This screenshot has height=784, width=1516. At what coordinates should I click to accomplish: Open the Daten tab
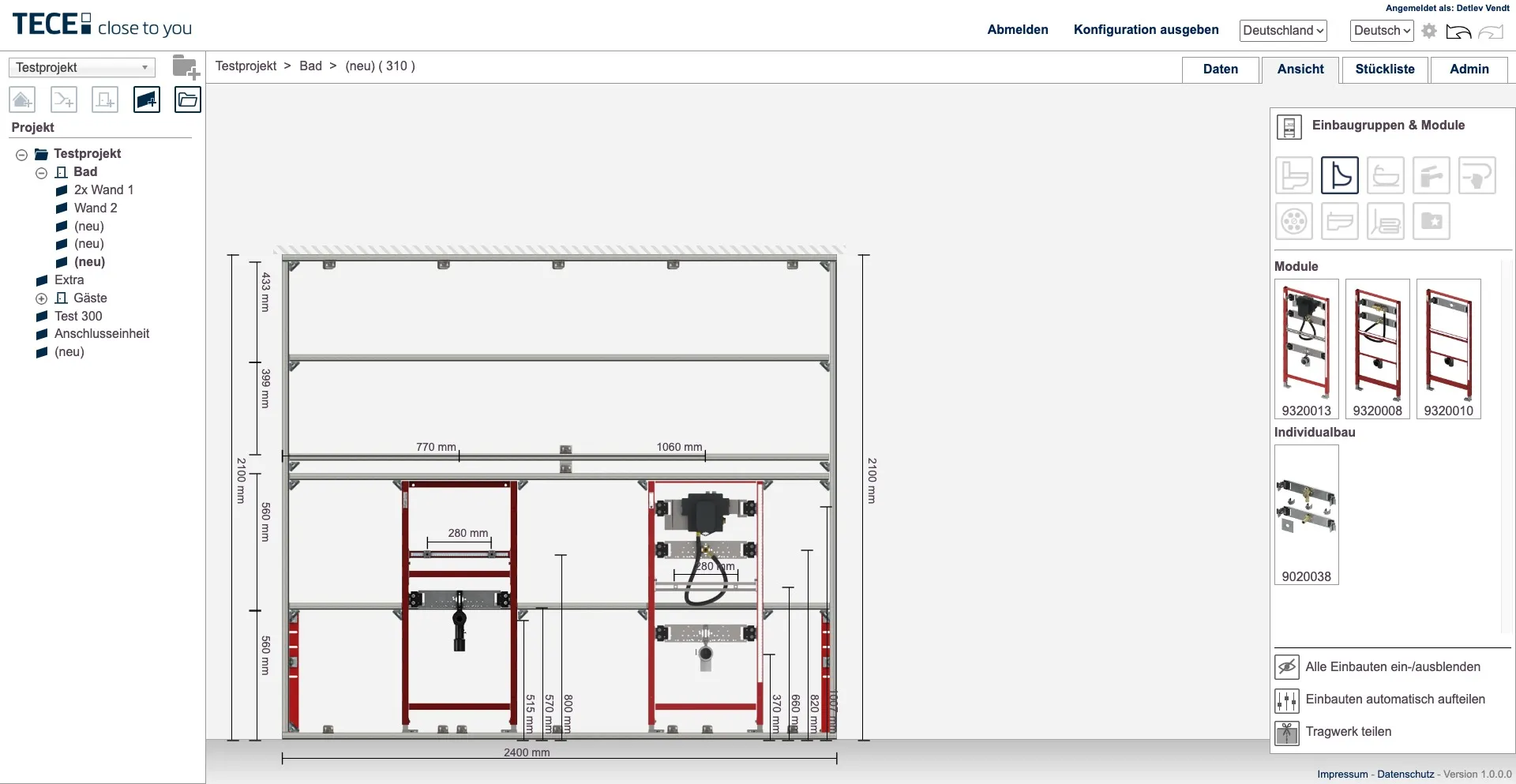(1220, 69)
